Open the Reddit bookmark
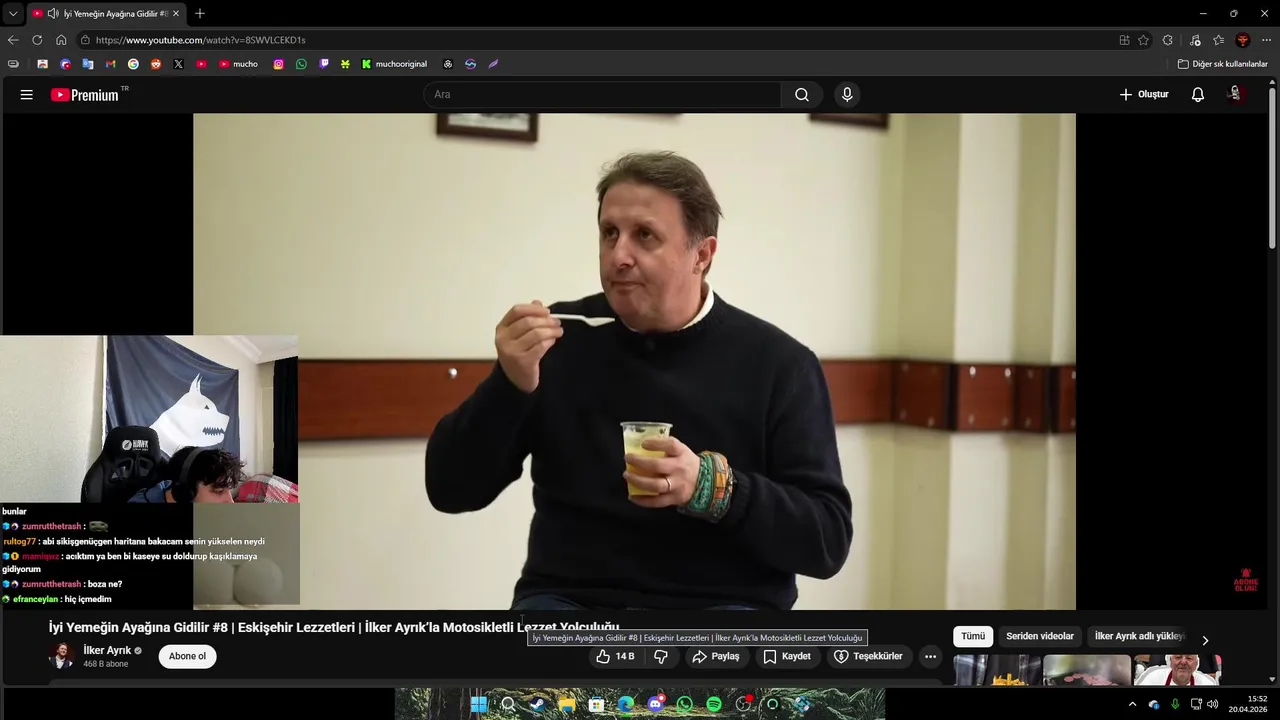Viewport: 1280px width, 720px height. pos(156,64)
